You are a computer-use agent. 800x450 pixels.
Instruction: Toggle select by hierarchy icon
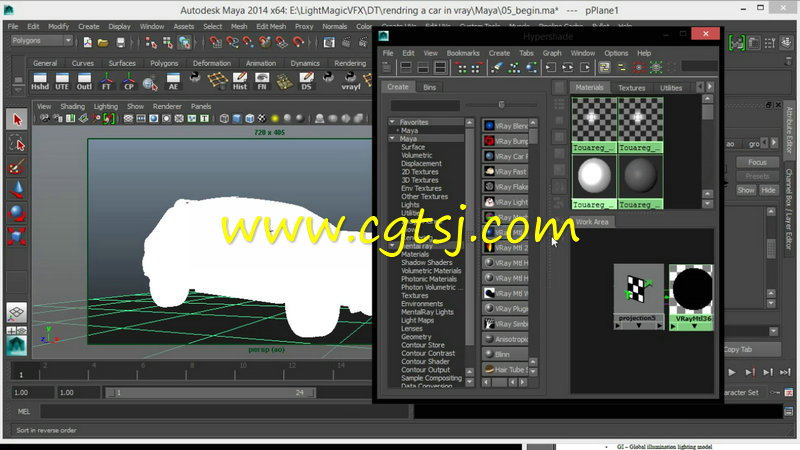[x=151, y=42]
